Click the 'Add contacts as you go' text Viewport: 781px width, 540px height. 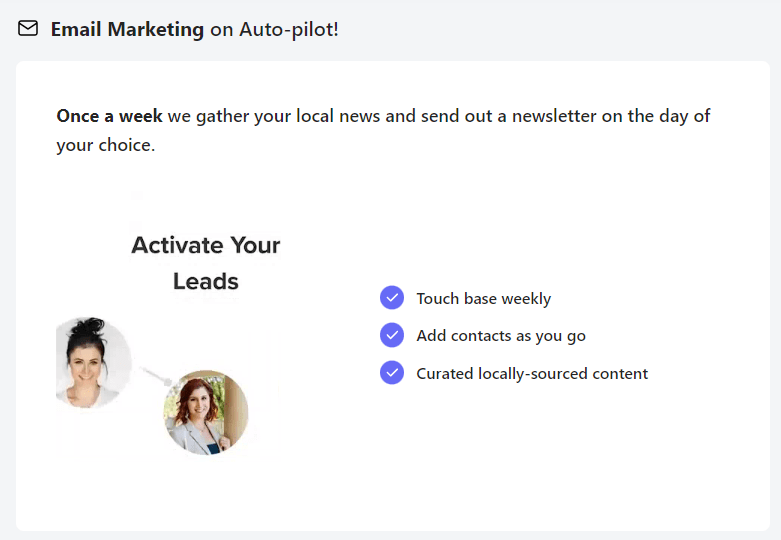(500, 335)
